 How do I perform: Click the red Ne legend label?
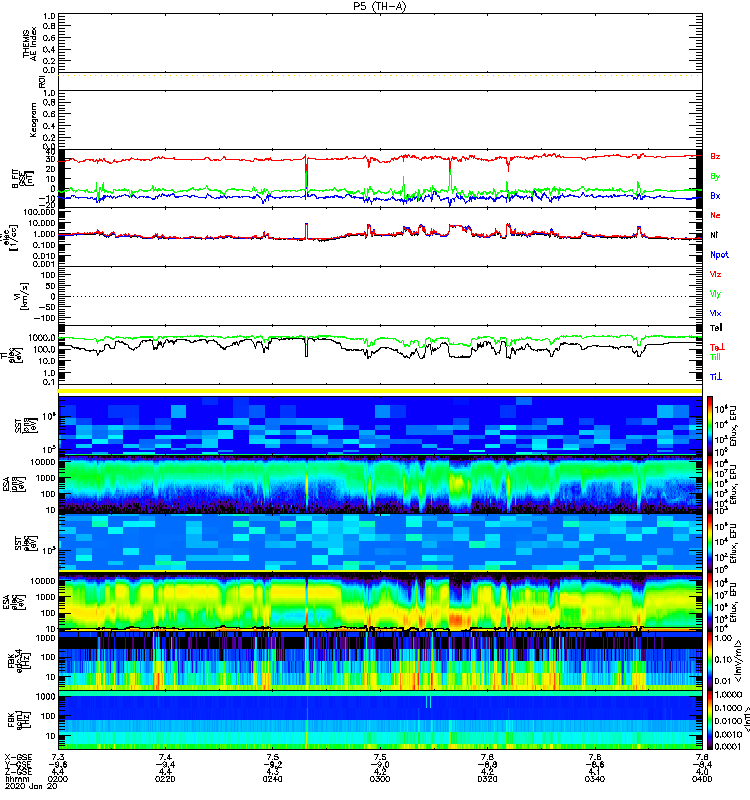pos(715,215)
